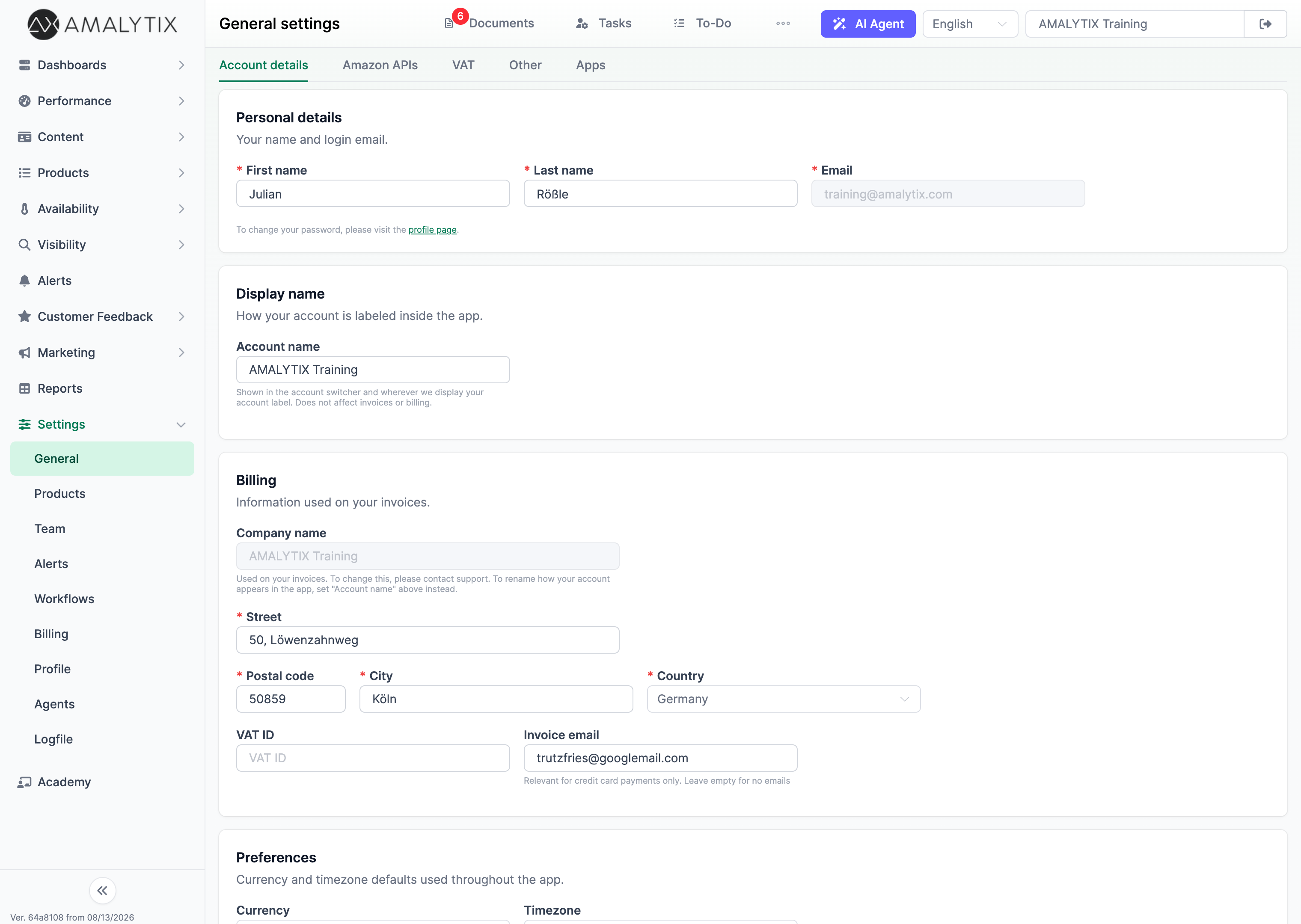Click the logout icon button
Viewport: 1301px width, 924px height.
(1265, 24)
